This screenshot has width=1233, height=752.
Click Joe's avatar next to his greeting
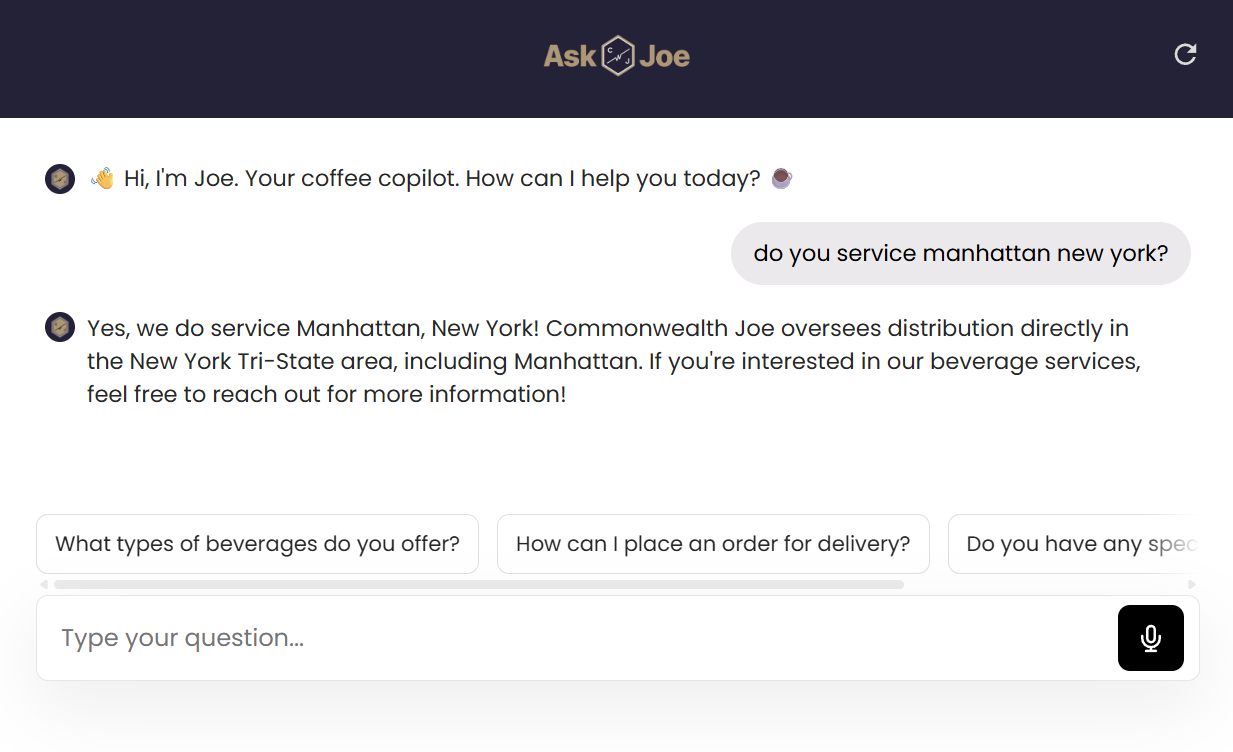coord(60,178)
